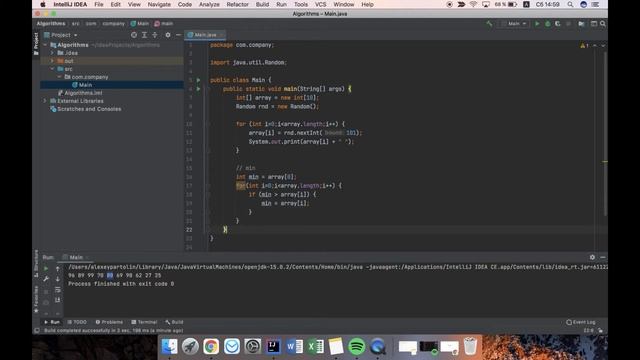Open the wrench settings in the Run panel
This screenshot has width=640, height=360.
tap(46, 279)
